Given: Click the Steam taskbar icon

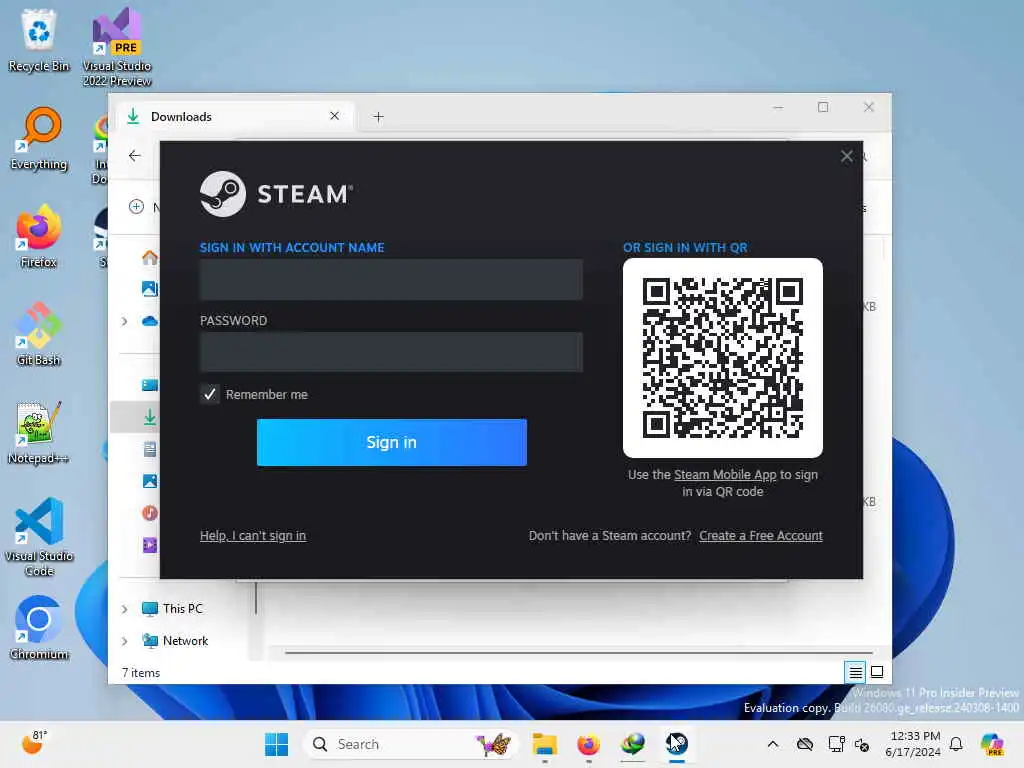Looking at the screenshot, I should pyautogui.click(x=677, y=744).
